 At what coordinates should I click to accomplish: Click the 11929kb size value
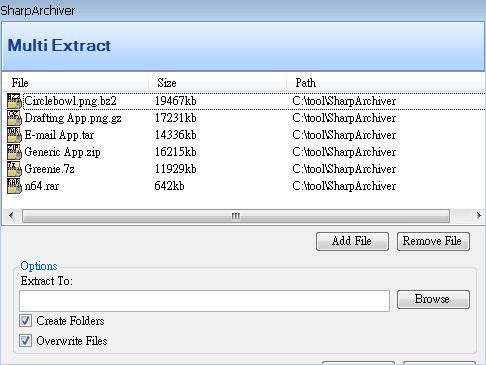coord(175,169)
